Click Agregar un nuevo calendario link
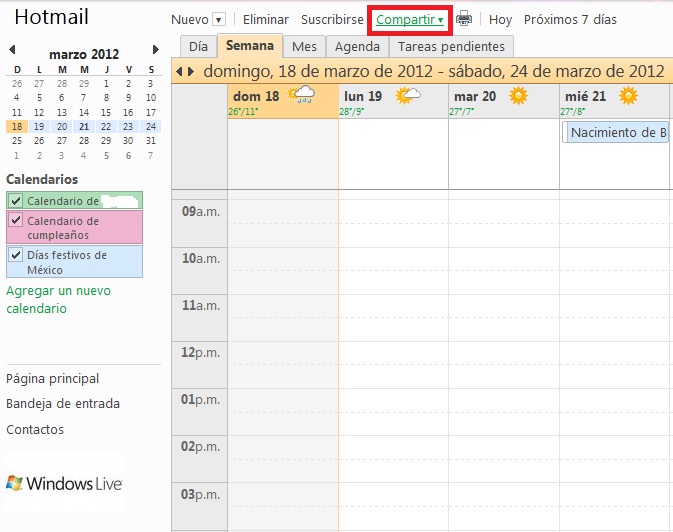 pyautogui.click(x=58, y=299)
